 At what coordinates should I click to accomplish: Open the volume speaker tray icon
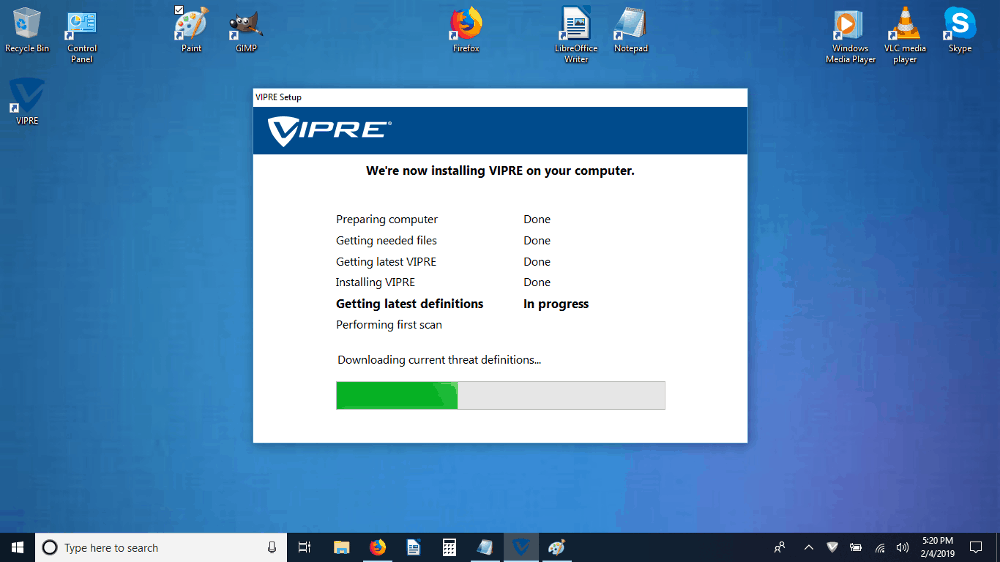point(902,547)
